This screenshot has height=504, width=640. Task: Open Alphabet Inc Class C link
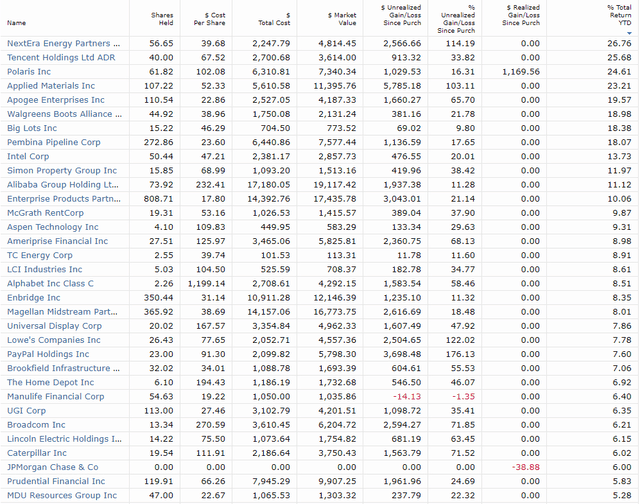pos(50,284)
